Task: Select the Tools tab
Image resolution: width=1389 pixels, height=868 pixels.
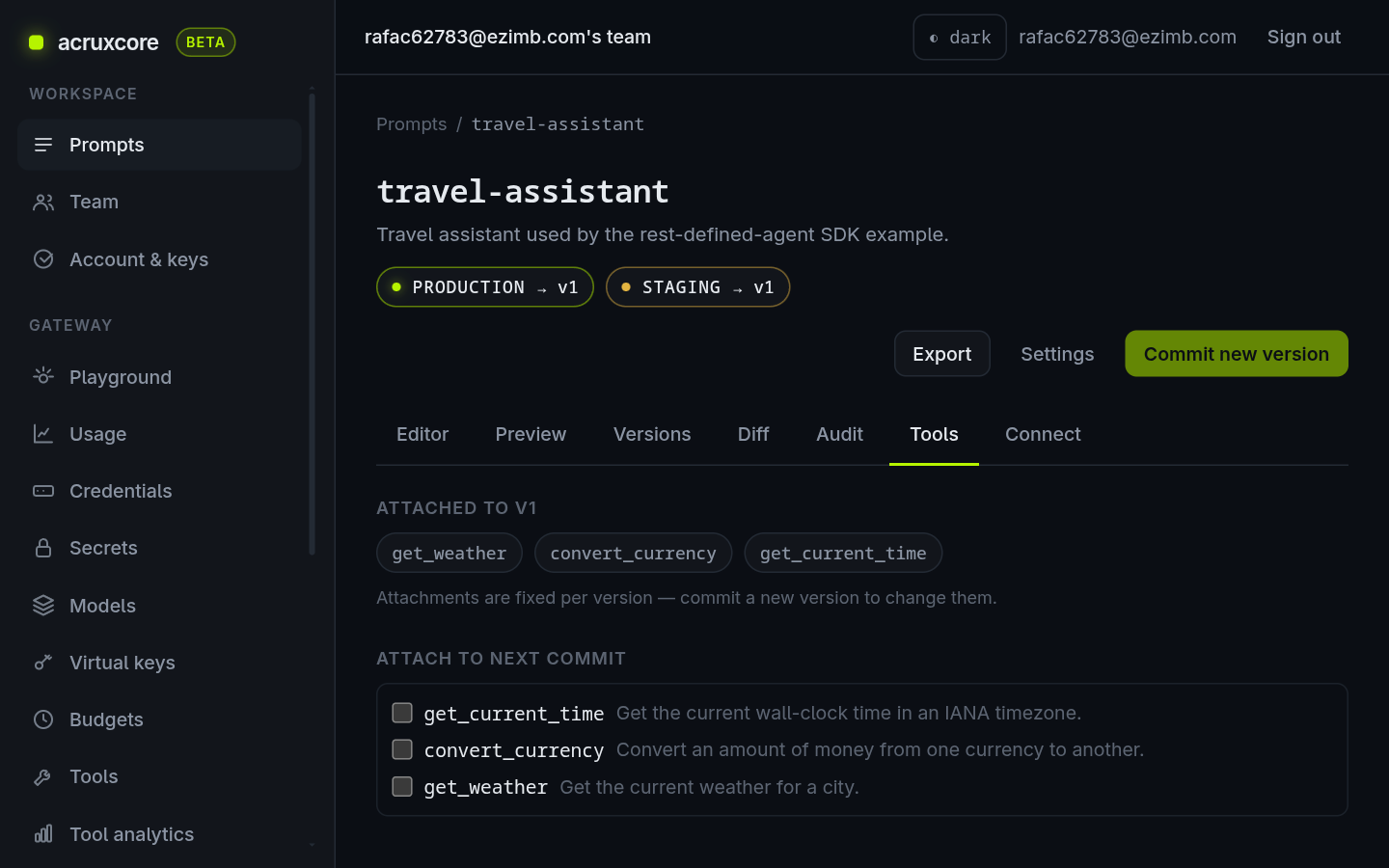Action: click(x=934, y=434)
